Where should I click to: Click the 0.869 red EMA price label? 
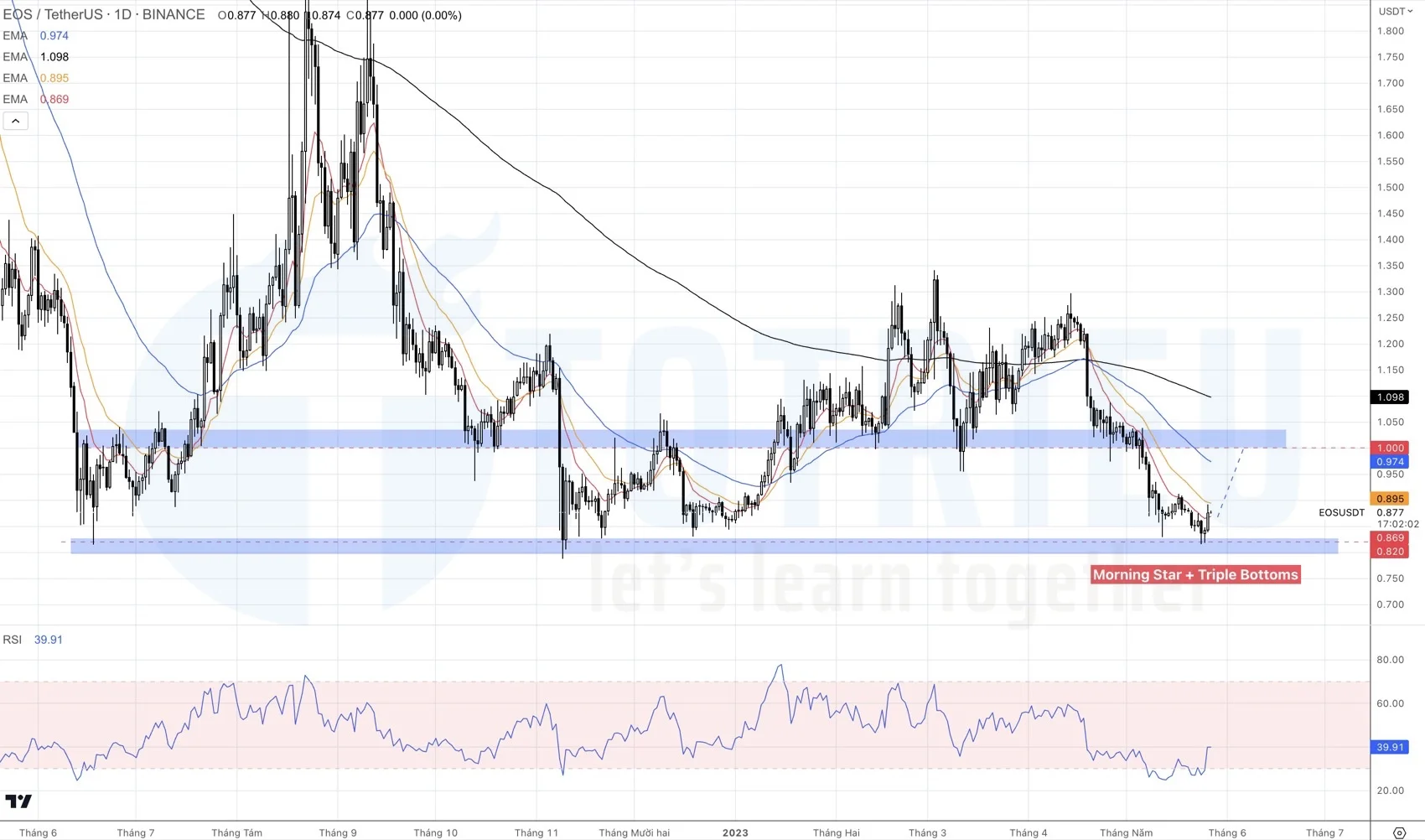pyautogui.click(x=1390, y=538)
